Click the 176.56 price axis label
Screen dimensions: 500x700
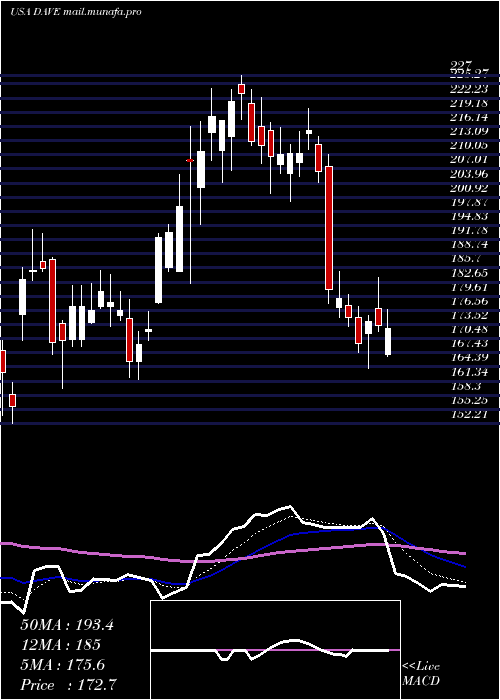(x=468, y=301)
